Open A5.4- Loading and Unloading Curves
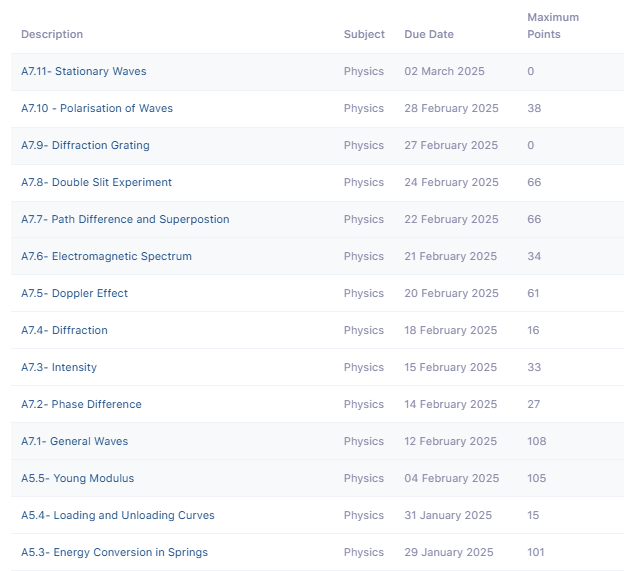Viewport: 634px width, 571px height. point(117,515)
